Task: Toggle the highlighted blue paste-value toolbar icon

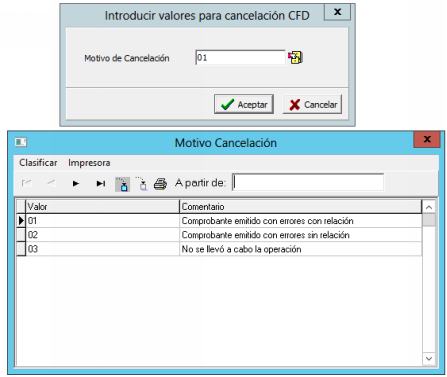Action: tap(122, 184)
